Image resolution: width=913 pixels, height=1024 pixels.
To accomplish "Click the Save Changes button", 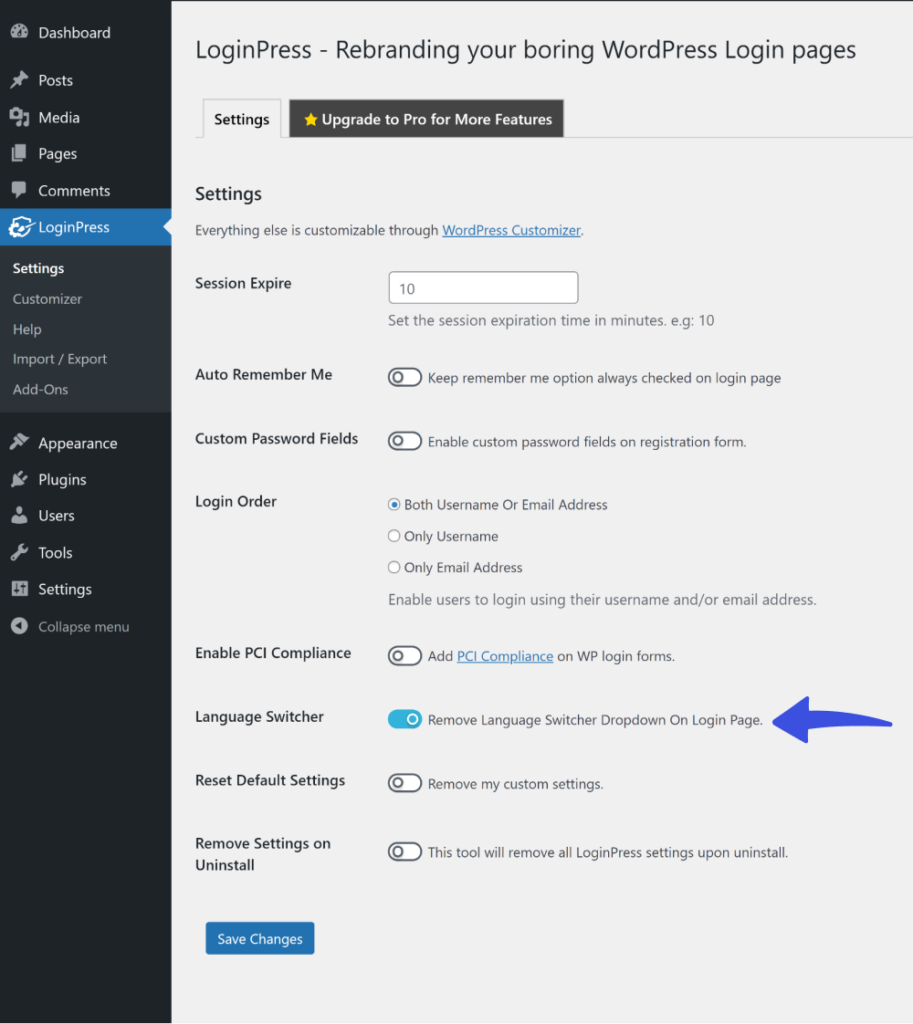I will pyautogui.click(x=260, y=938).
